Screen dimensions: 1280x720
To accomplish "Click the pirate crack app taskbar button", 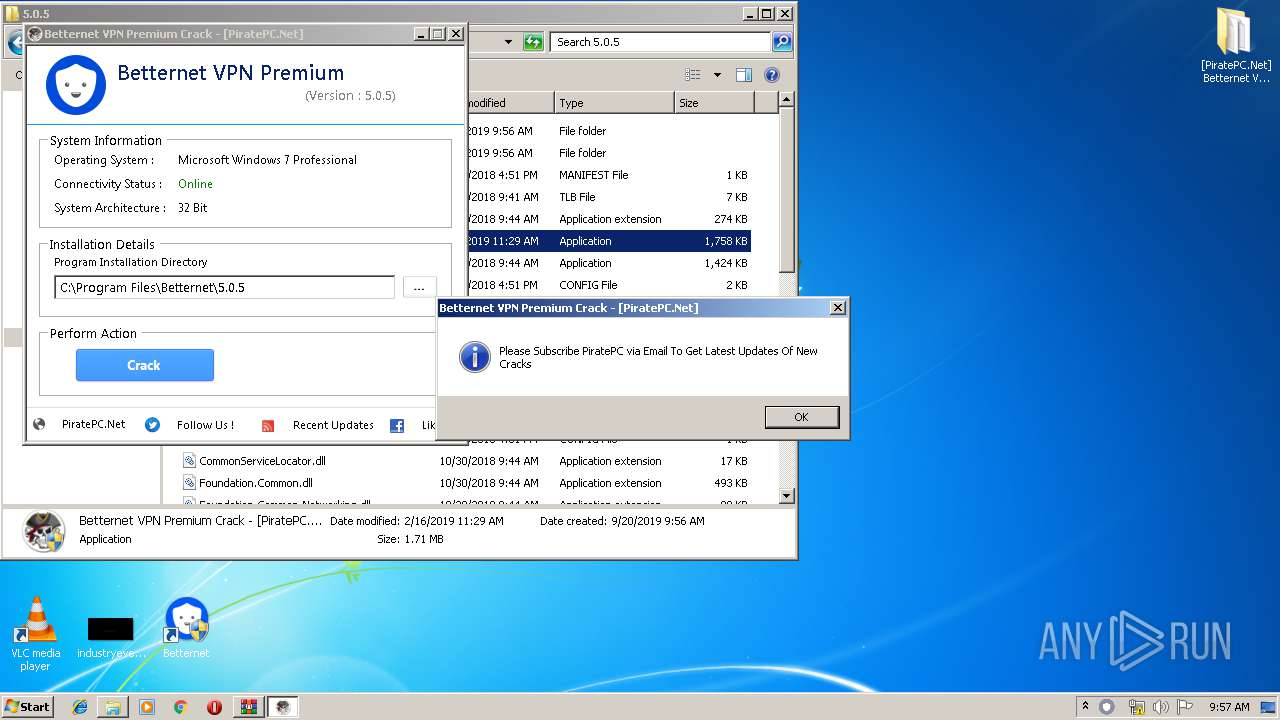I will pos(283,707).
